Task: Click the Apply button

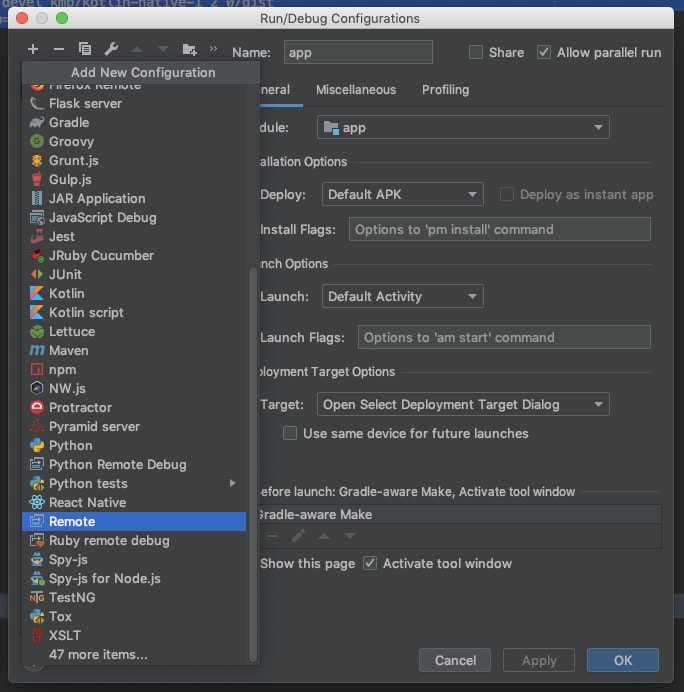Action: pos(539,660)
